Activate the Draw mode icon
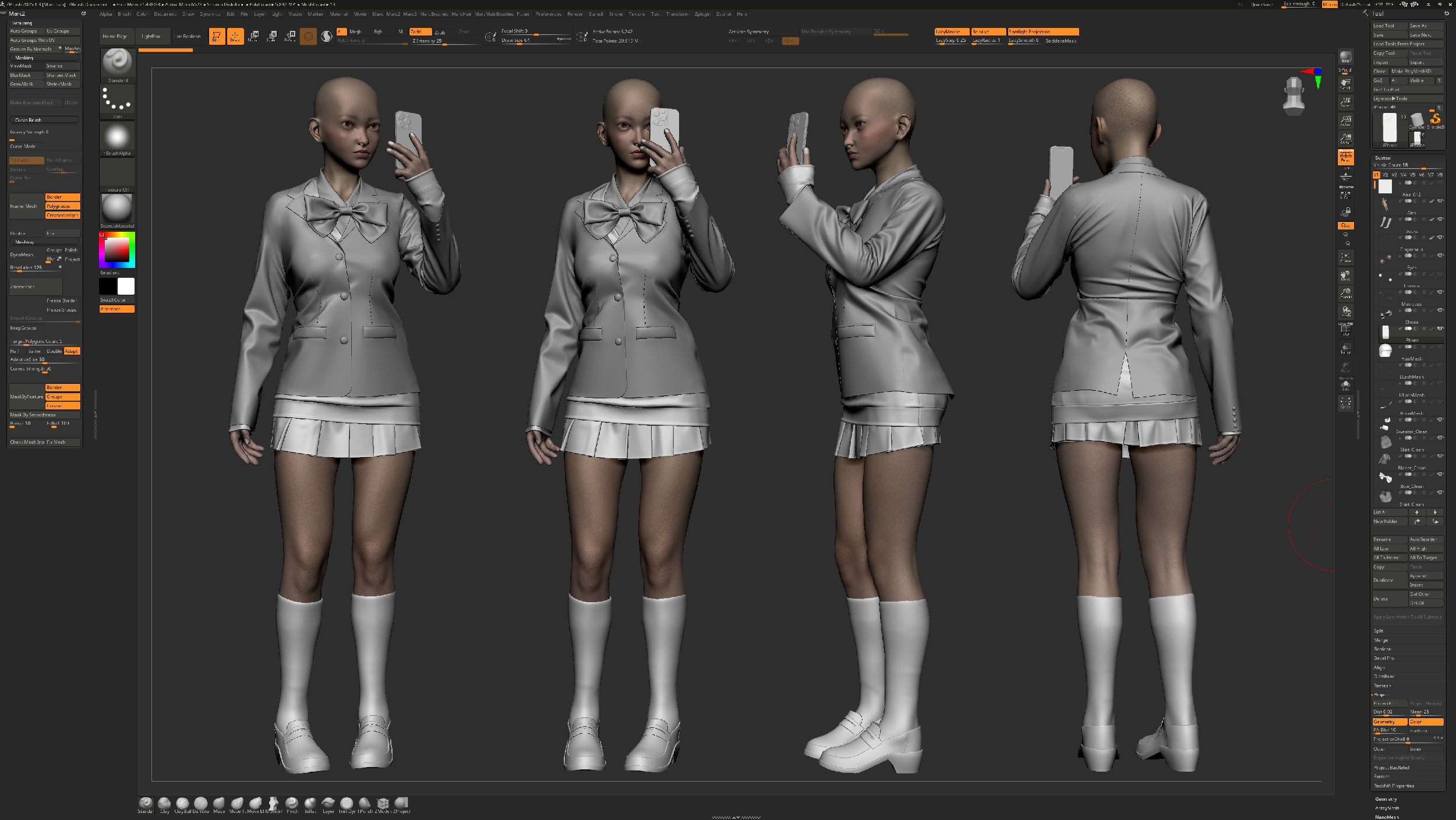 (235, 36)
